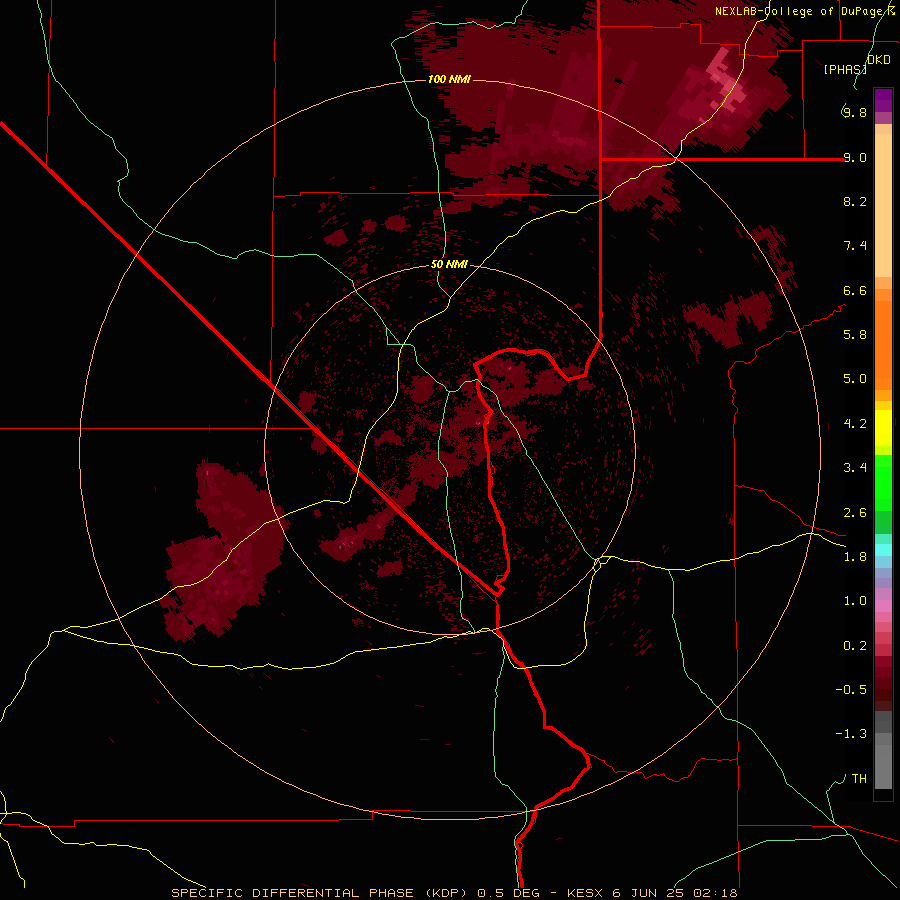This screenshot has height=900, width=900.
Task: Click the 4.2 scale label
Action: click(855, 424)
